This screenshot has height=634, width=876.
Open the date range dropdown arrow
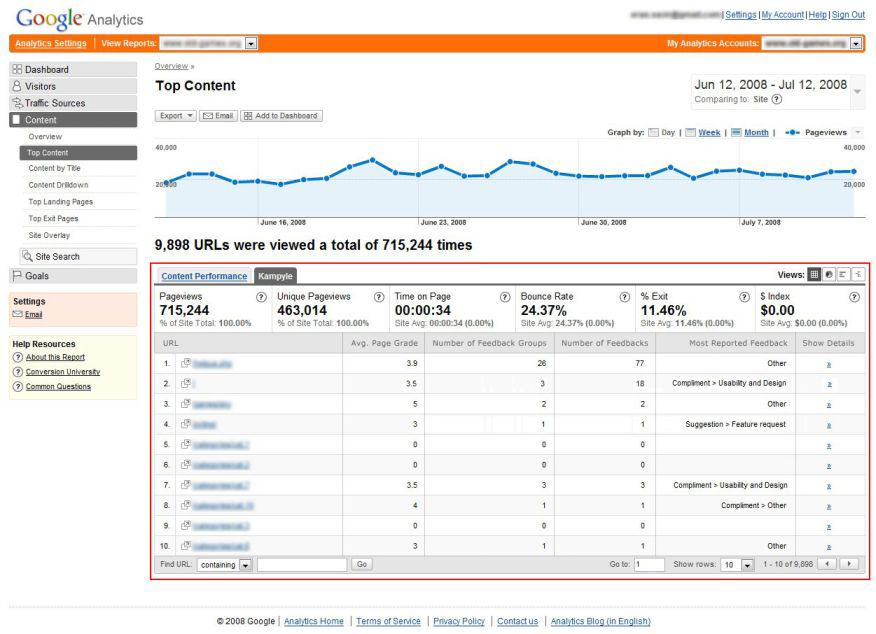[857, 92]
